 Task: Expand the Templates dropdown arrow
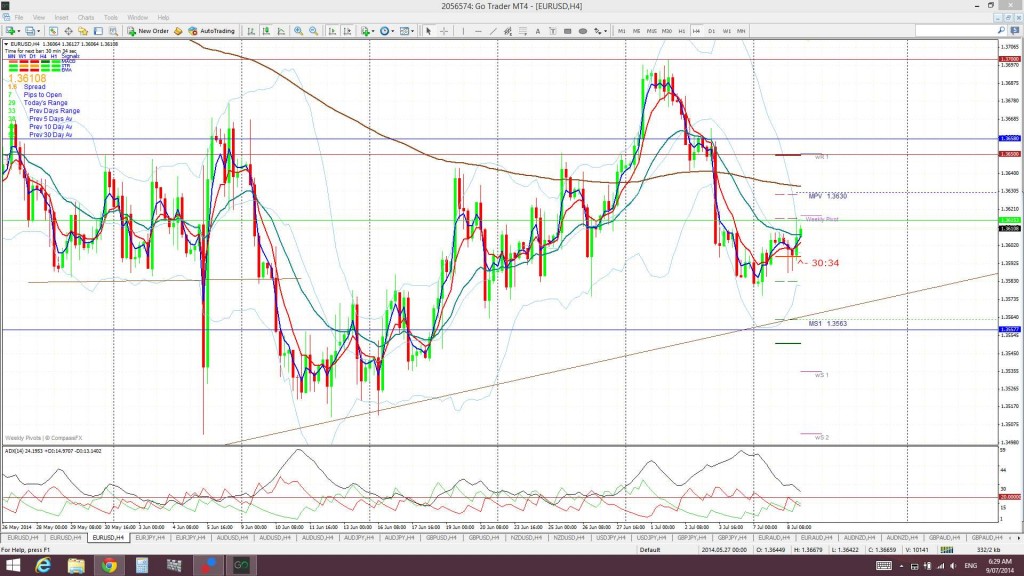[412, 31]
